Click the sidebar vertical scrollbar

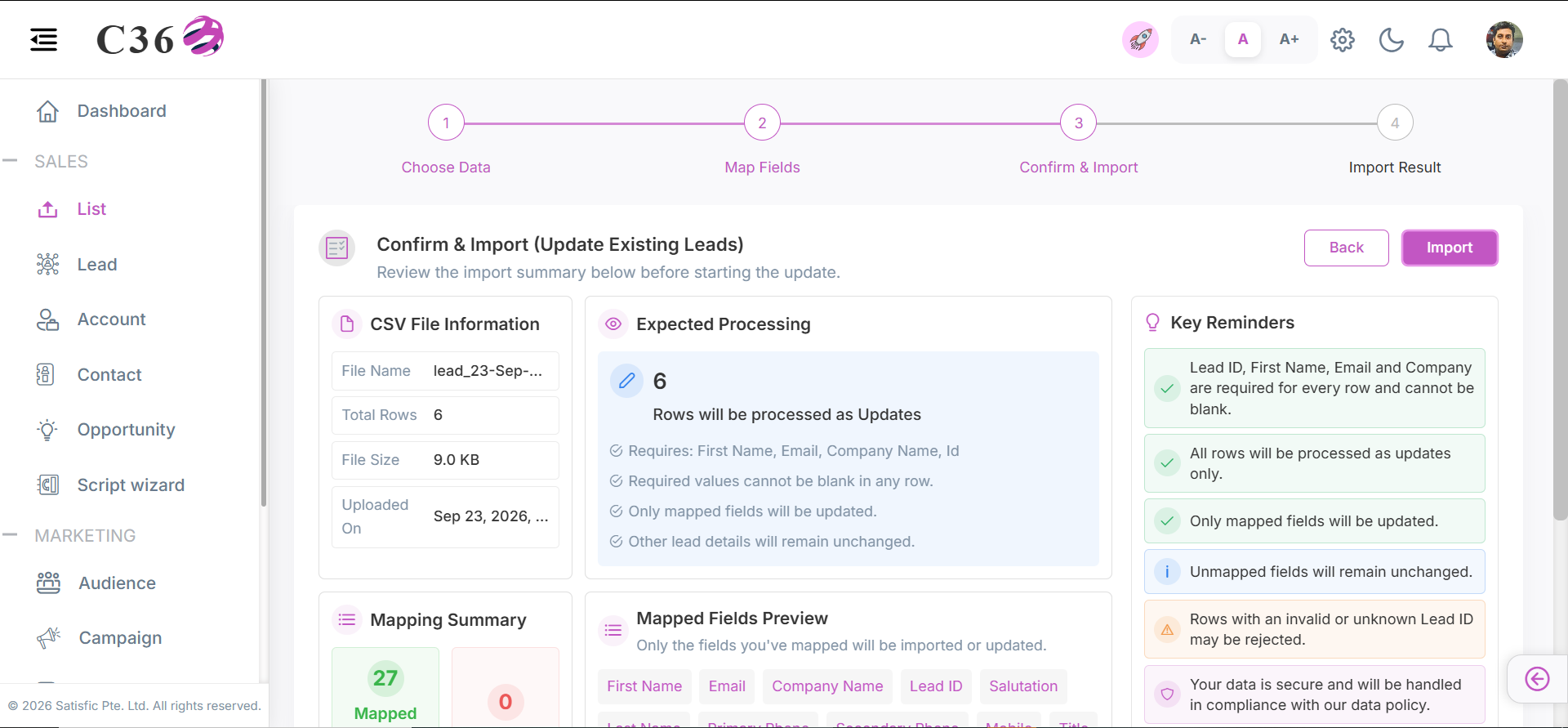pyautogui.click(x=263, y=293)
